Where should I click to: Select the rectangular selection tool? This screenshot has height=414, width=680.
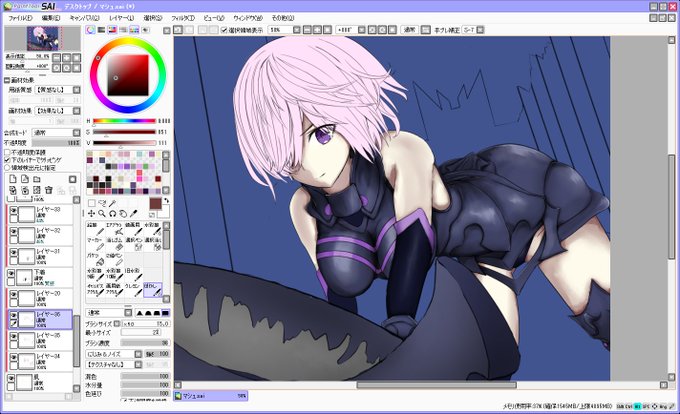tap(92, 203)
